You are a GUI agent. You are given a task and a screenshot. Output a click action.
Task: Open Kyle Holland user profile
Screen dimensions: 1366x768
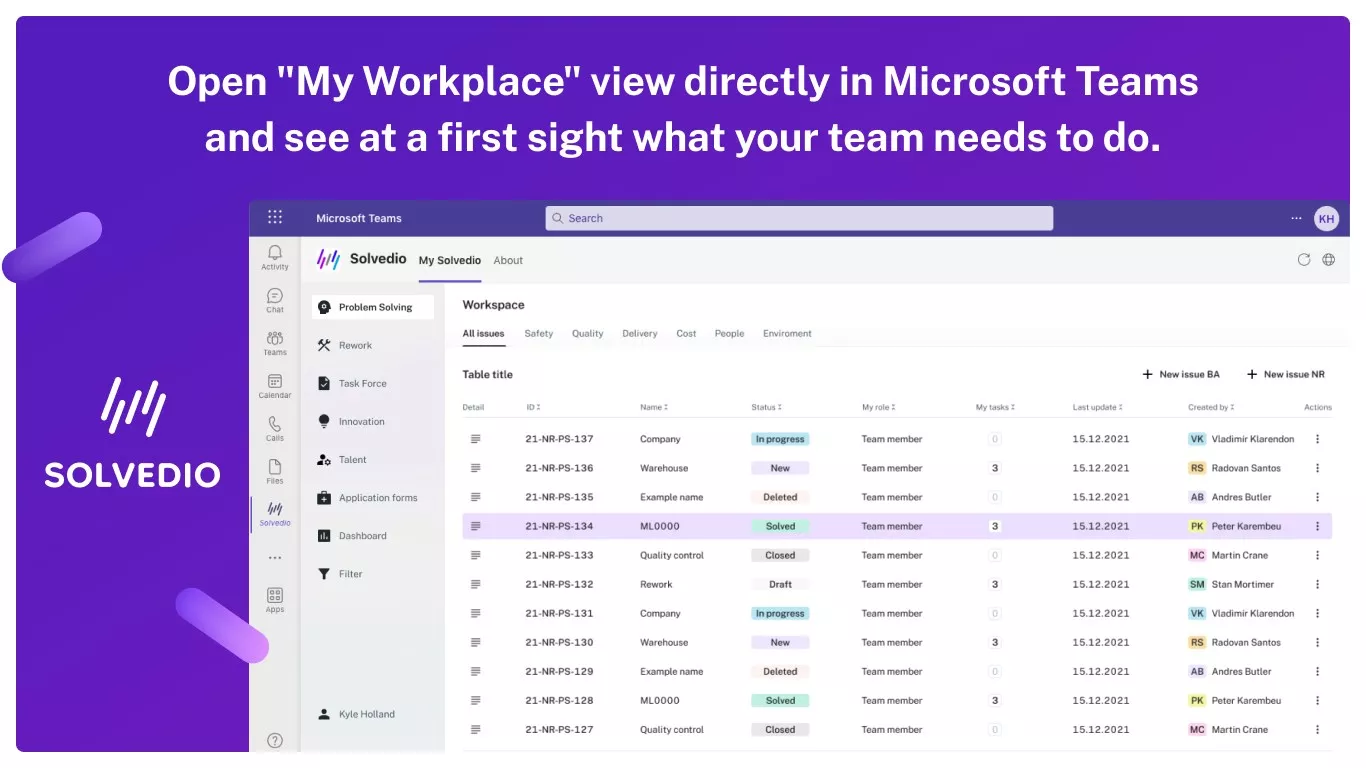pos(356,714)
